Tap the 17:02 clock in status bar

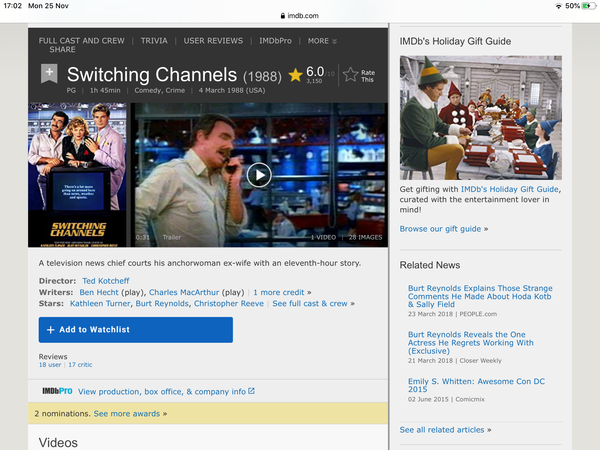13,6
